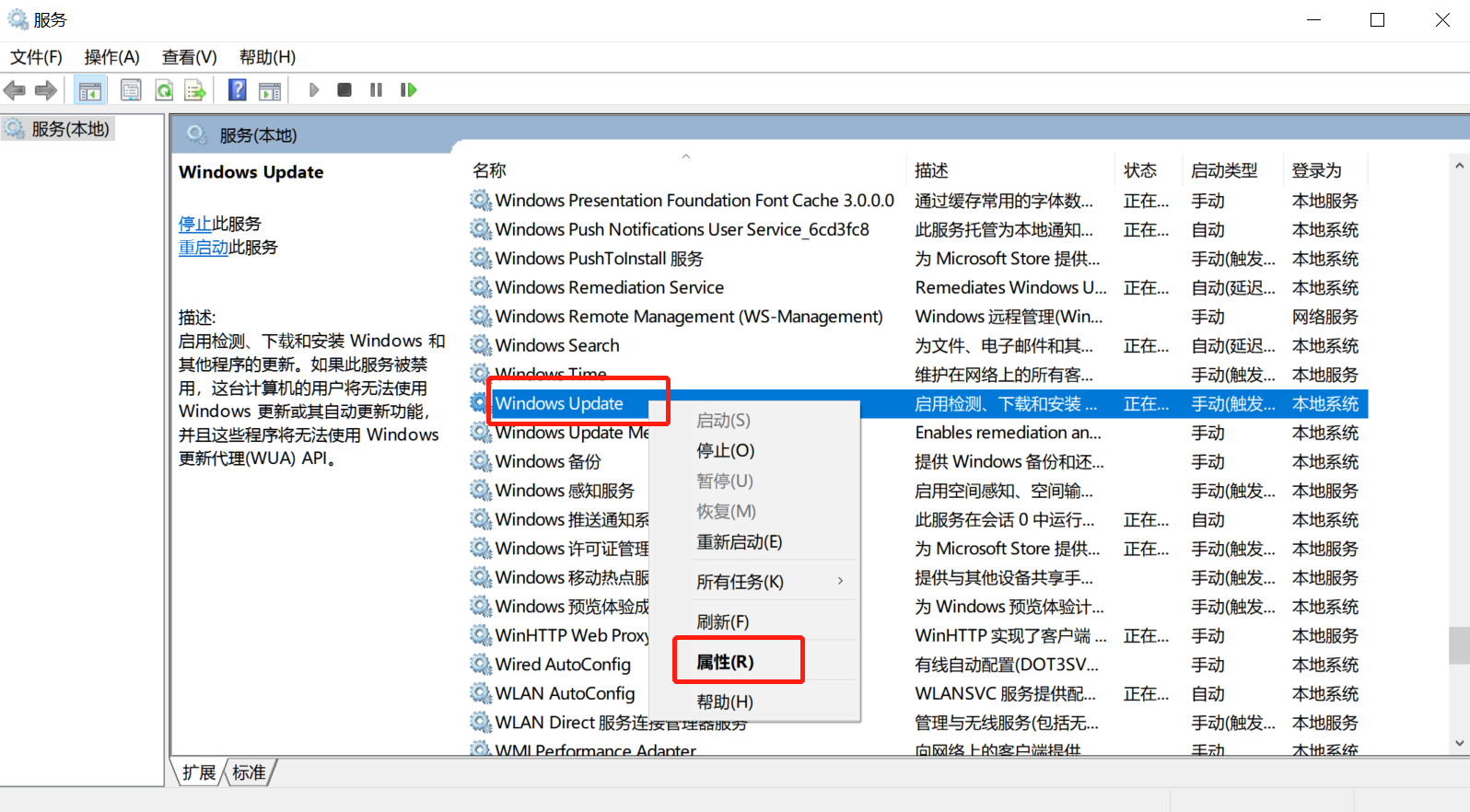Click the vertical scrollbar thumb
The image size is (1470, 812).
[x=1459, y=645]
